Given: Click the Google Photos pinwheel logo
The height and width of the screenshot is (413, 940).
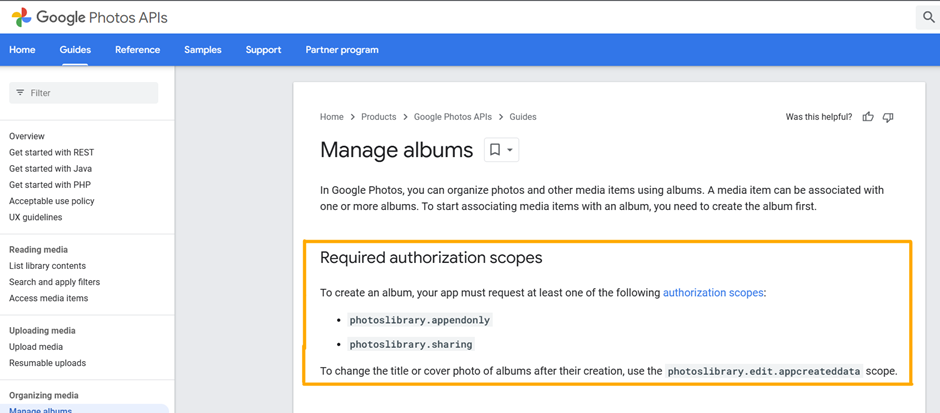Looking at the screenshot, I should [x=22, y=17].
